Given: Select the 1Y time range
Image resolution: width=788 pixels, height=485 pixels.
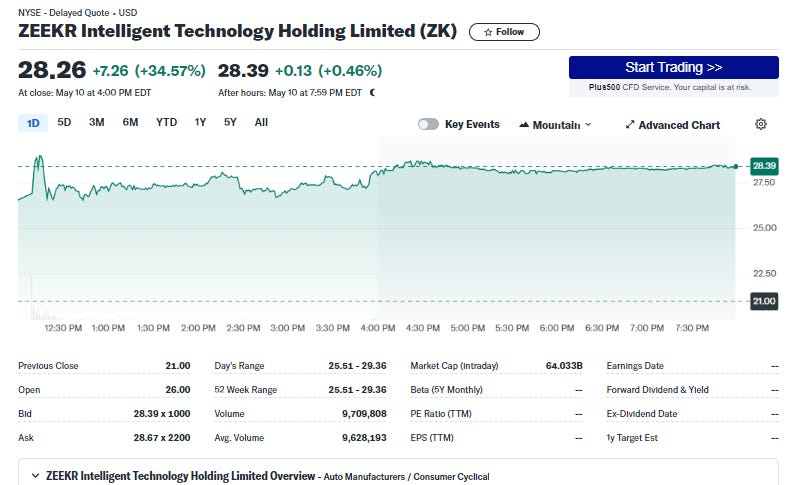Looking at the screenshot, I should click(200, 122).
